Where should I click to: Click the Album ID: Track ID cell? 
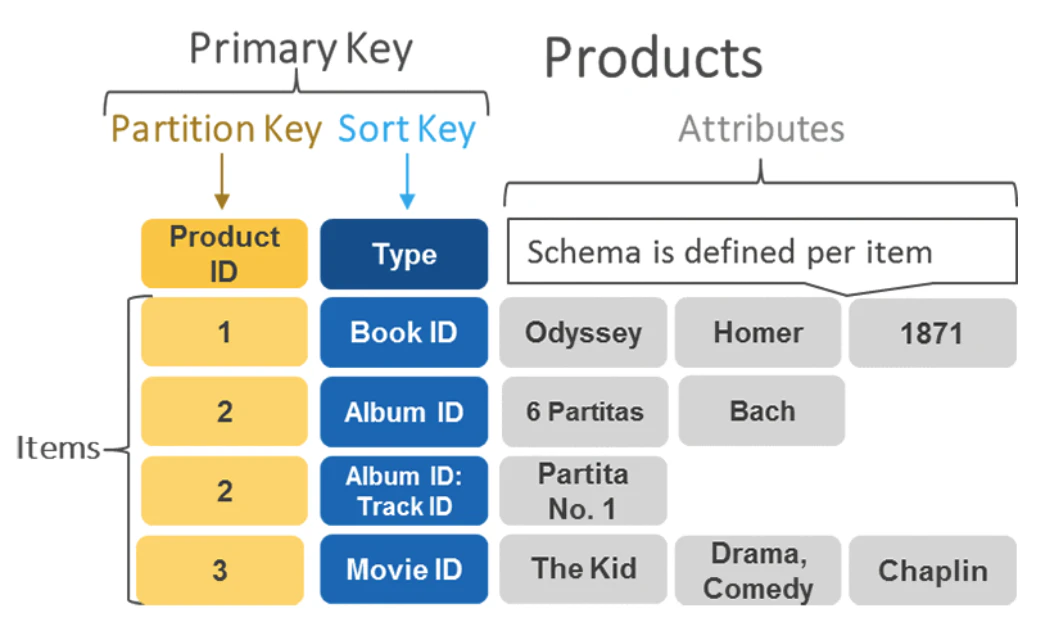(404, 491)
